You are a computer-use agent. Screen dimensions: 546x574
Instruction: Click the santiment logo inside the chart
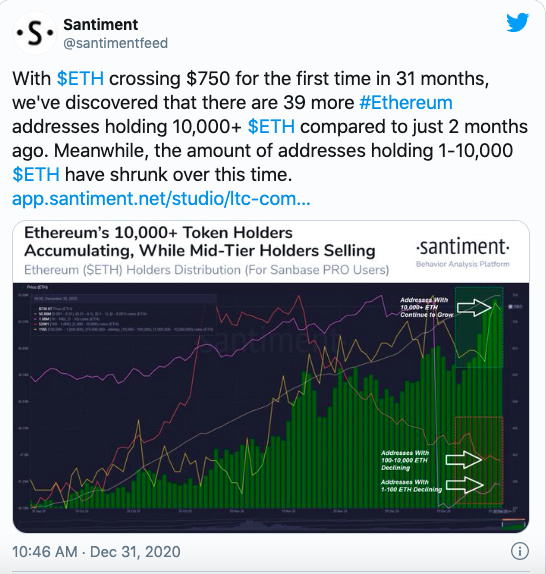point(463,251)
